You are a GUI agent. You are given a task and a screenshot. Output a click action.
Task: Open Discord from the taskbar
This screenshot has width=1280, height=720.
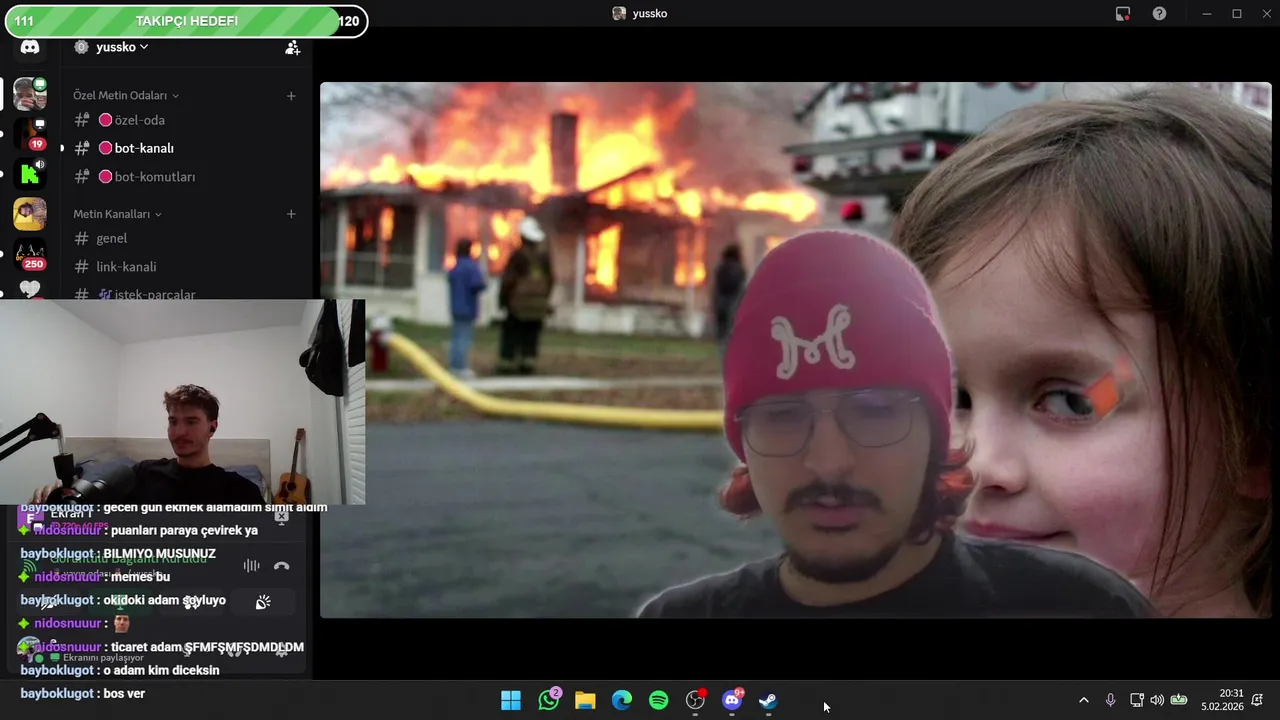click(x=732, y=700)
